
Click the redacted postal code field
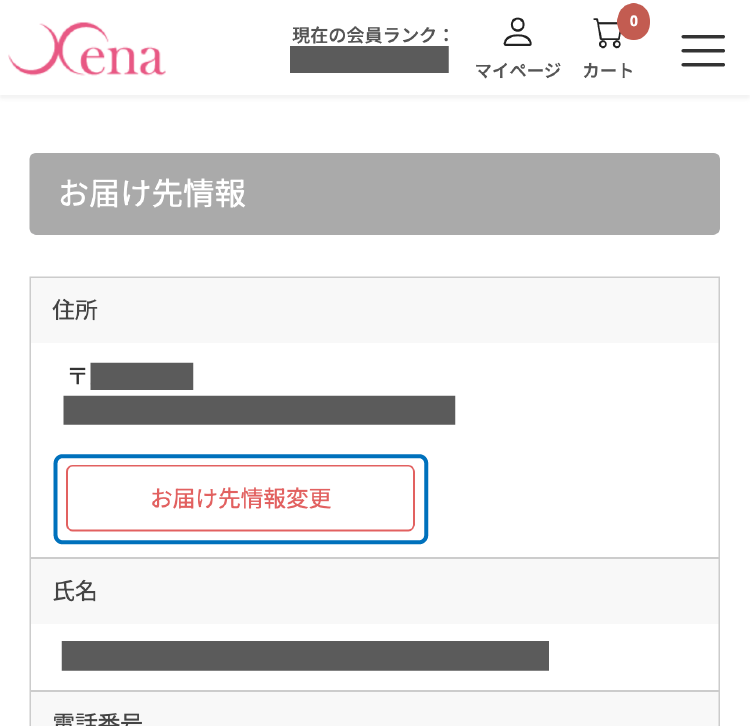[141, 377]
